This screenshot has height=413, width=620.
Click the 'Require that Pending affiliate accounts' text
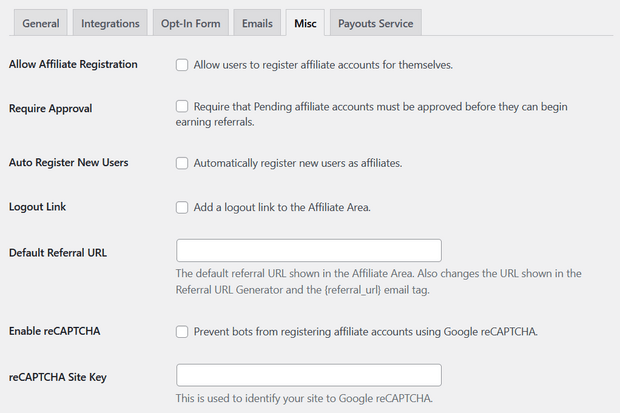372,114
